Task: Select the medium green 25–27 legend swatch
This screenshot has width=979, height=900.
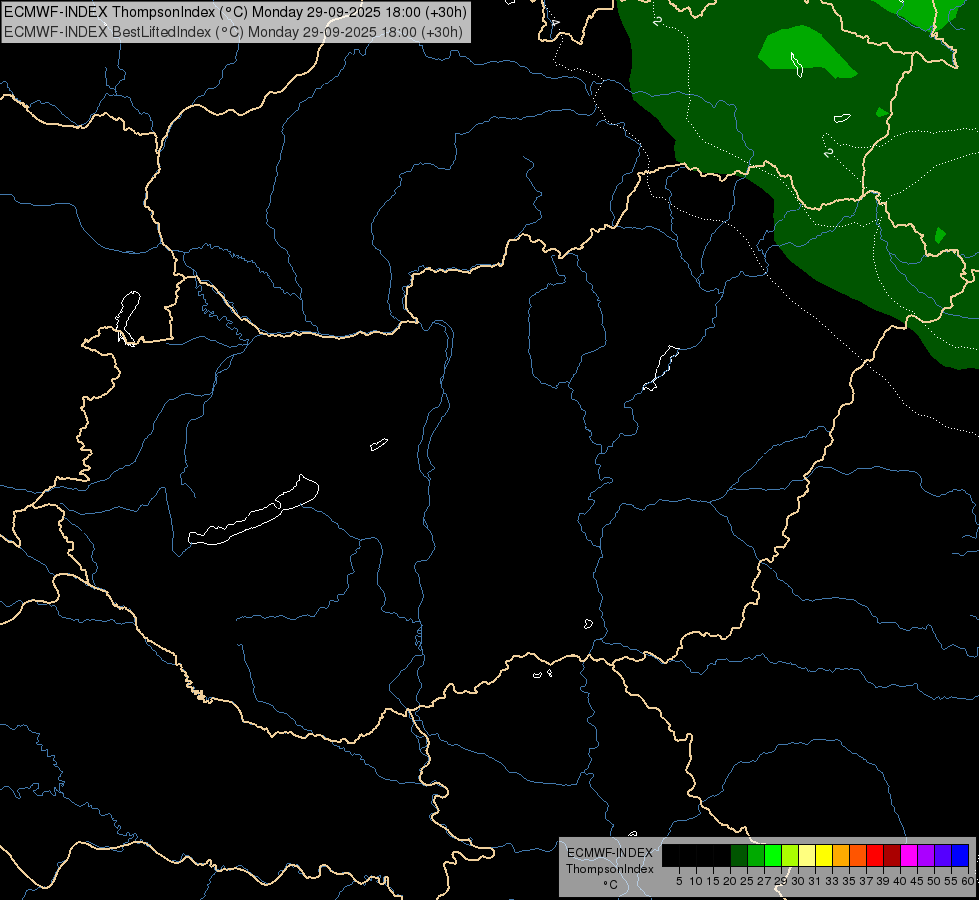Action: click(756, 855)
